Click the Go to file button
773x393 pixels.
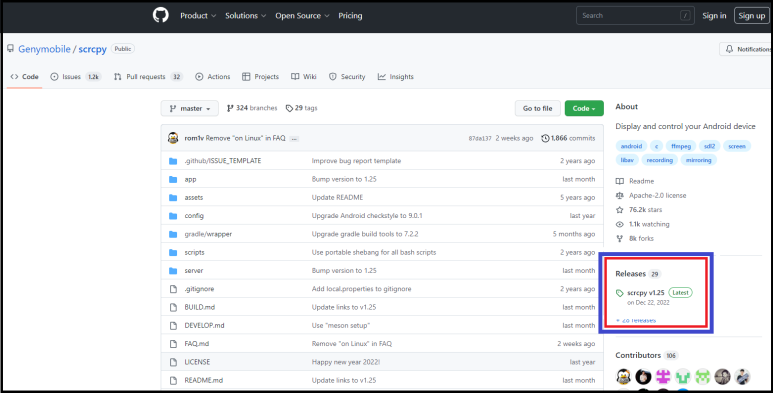click(537, 108)
